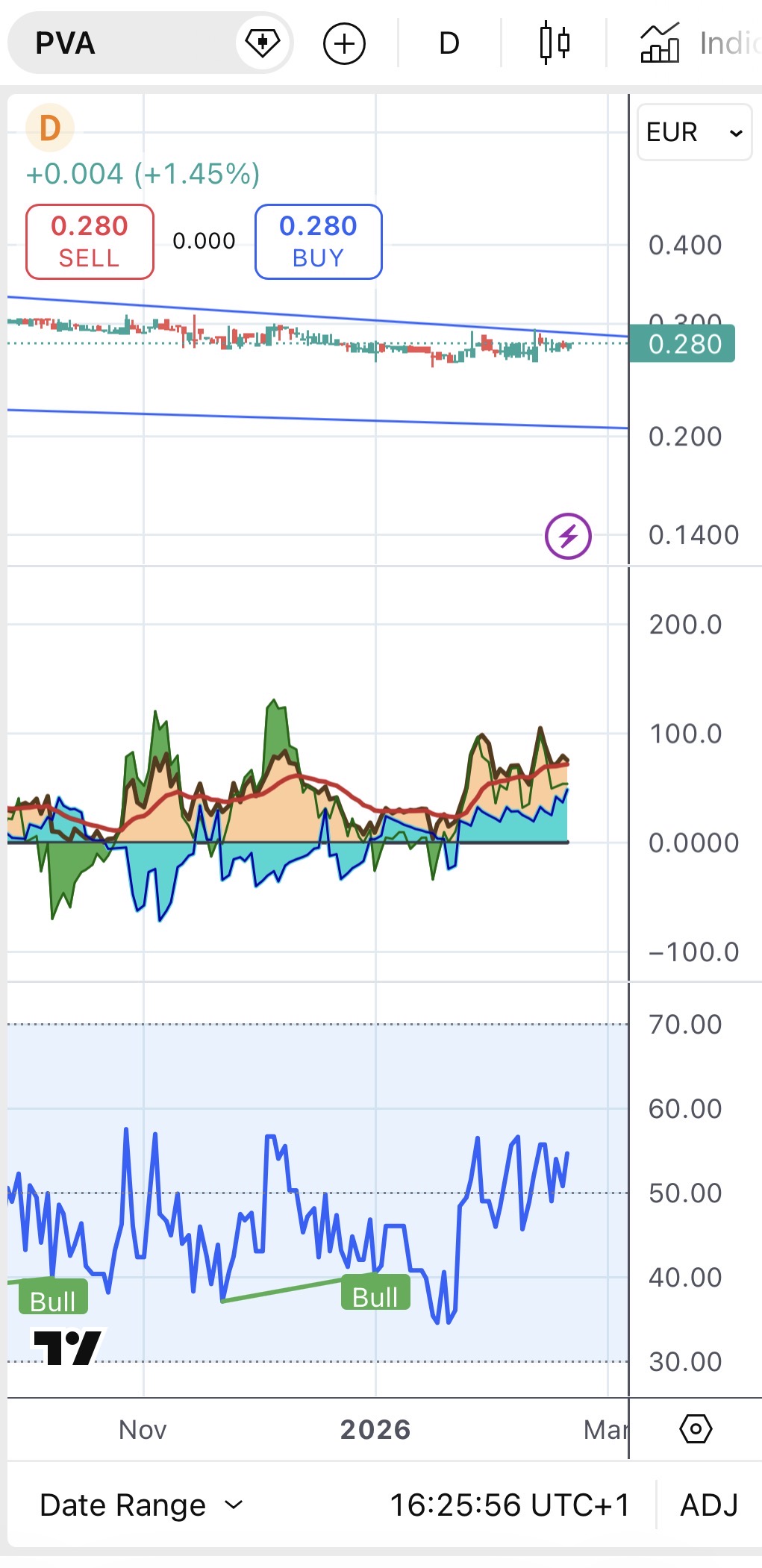762x1568 pixels.
Task: Click the TradingView logo
Action: [67, 1347]
